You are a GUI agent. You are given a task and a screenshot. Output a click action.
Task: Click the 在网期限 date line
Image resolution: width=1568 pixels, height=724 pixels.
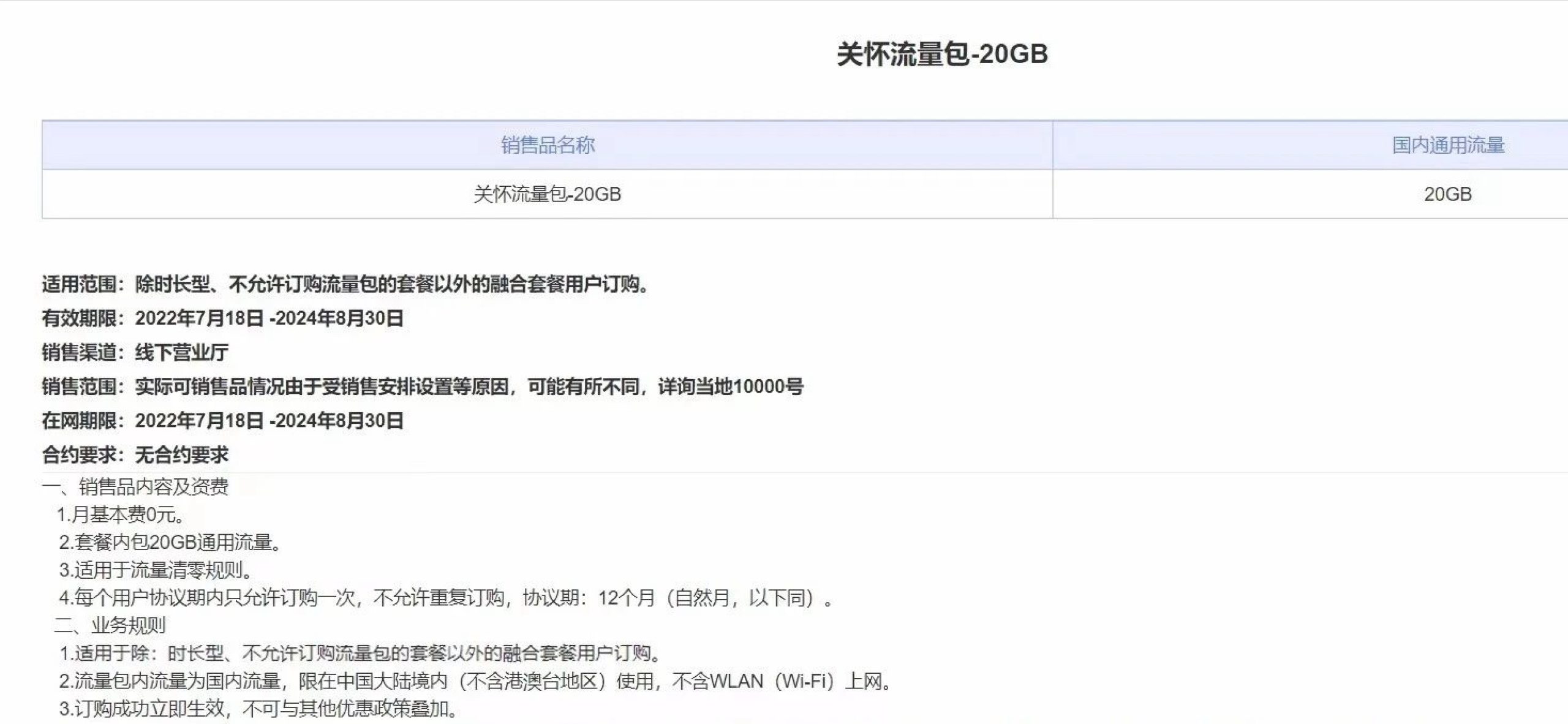click(x=223, y=421)
